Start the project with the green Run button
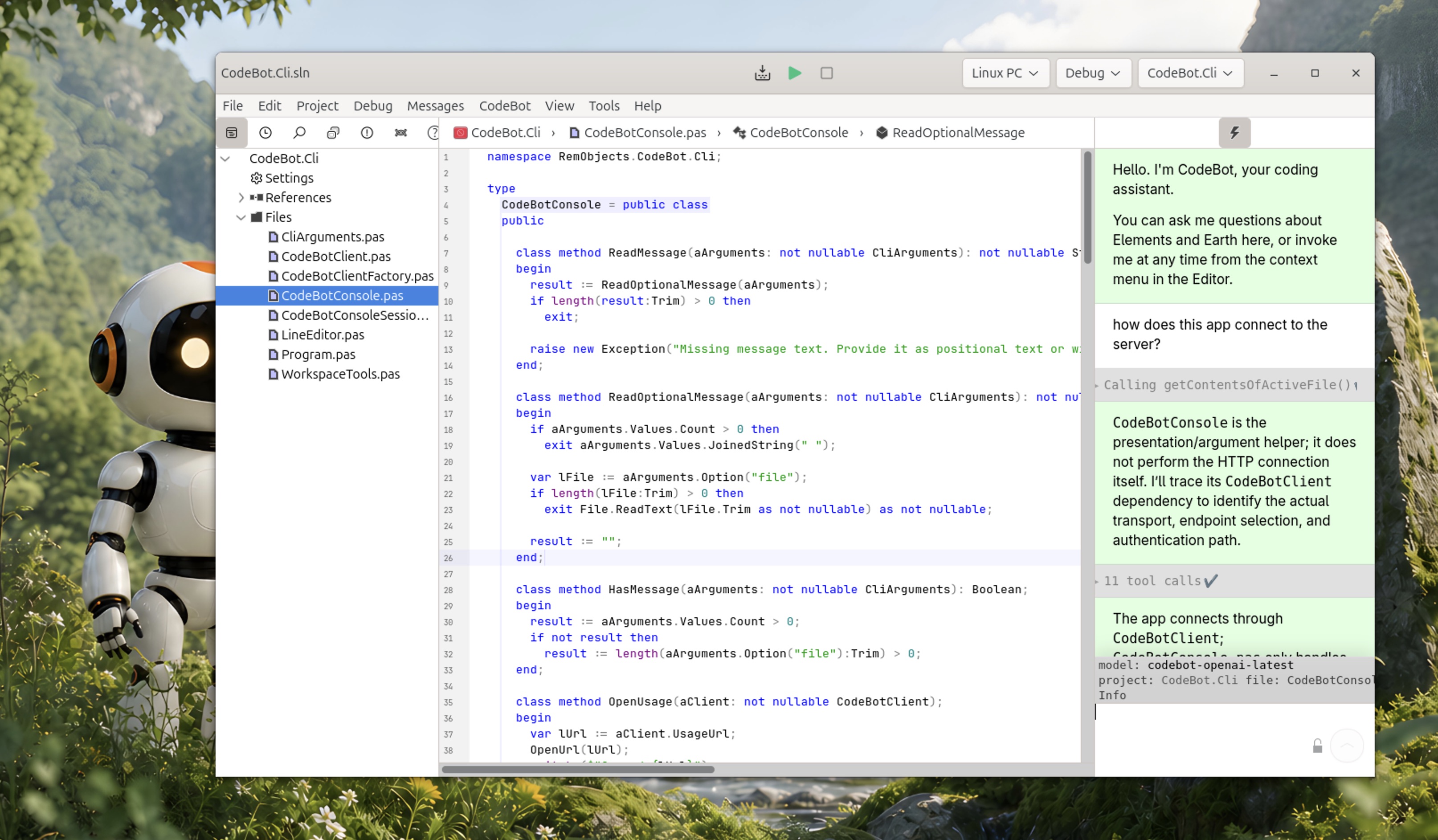The height and width of the screenshot is (840, 1438). [794, 73]
